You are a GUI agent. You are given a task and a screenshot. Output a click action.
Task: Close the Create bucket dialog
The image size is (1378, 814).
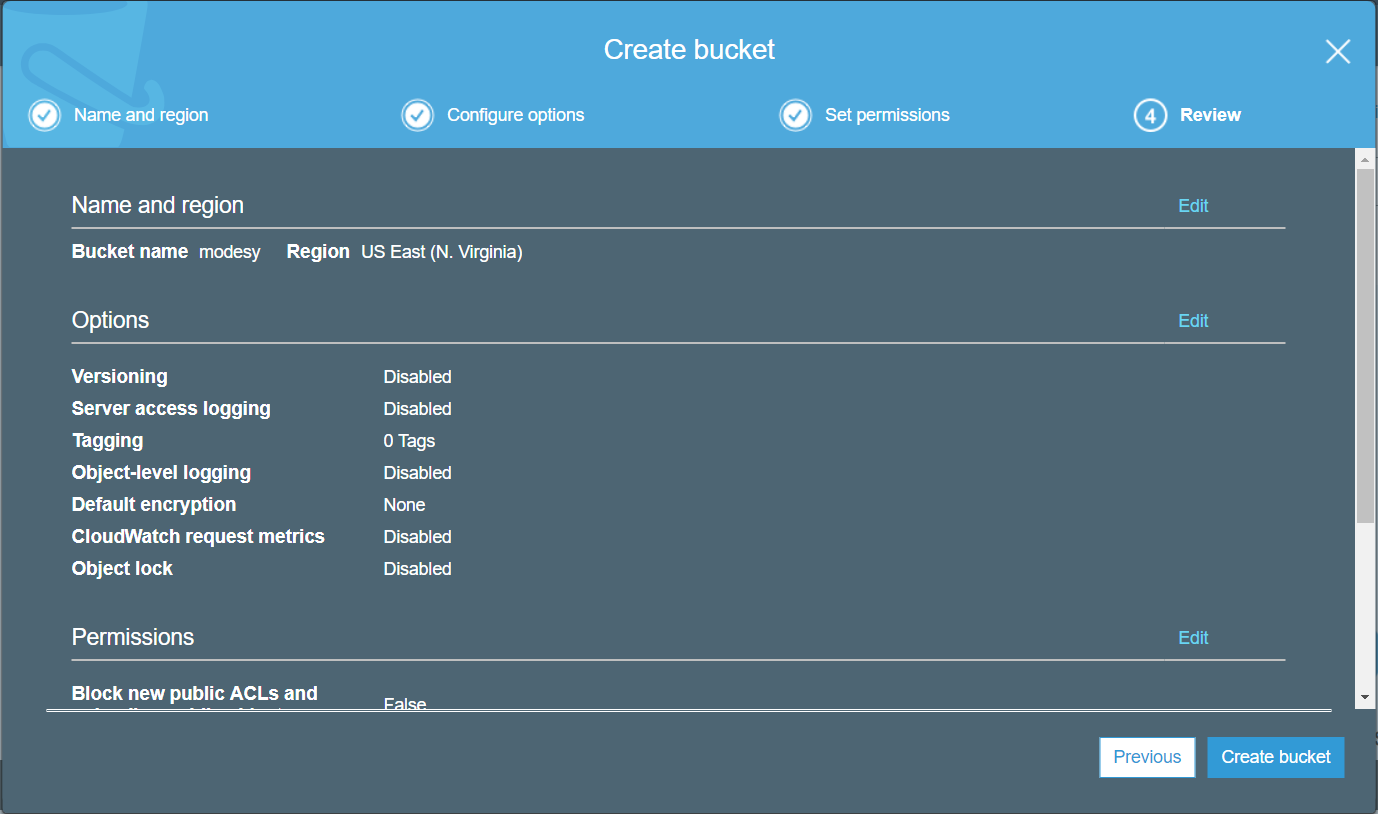coord(1337,52)
